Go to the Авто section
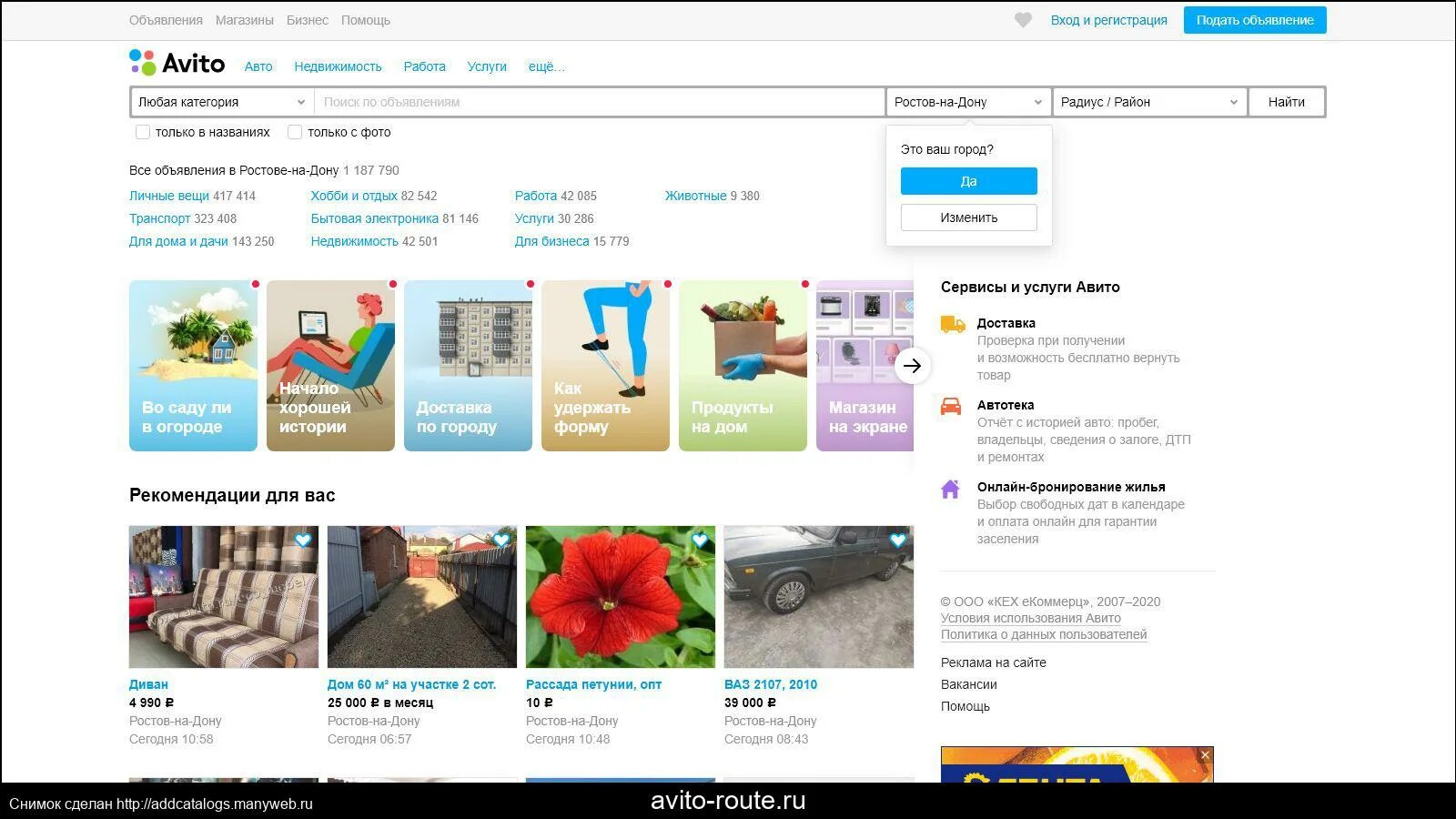1456x819 pixels. [x=258, y=66]
